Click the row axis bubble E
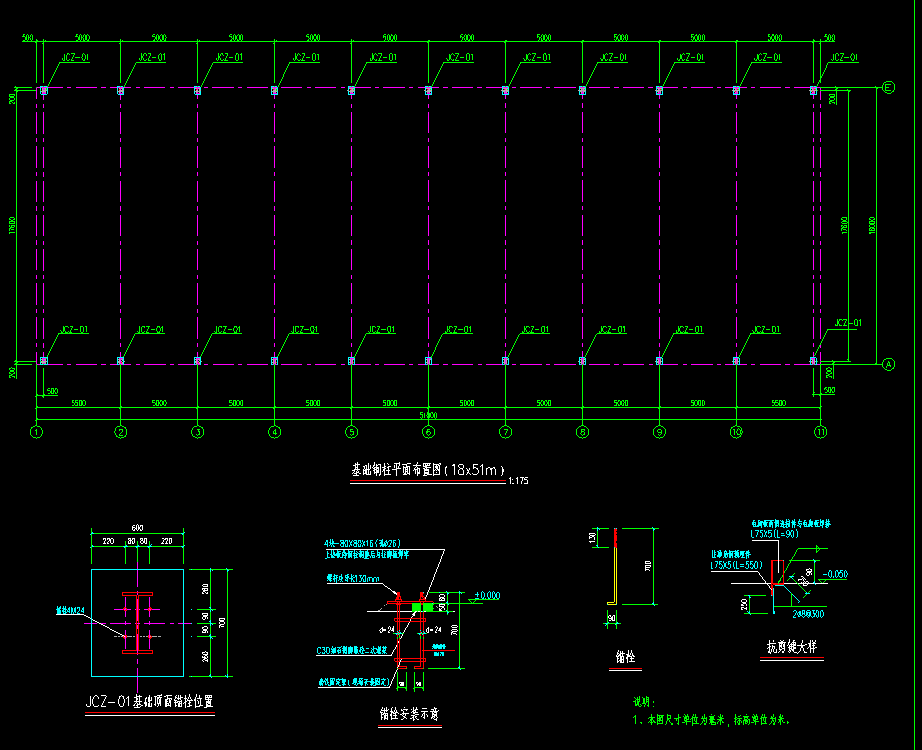This screenshot has width=922, height=750. pyautogui.click(x=888, y=88)
